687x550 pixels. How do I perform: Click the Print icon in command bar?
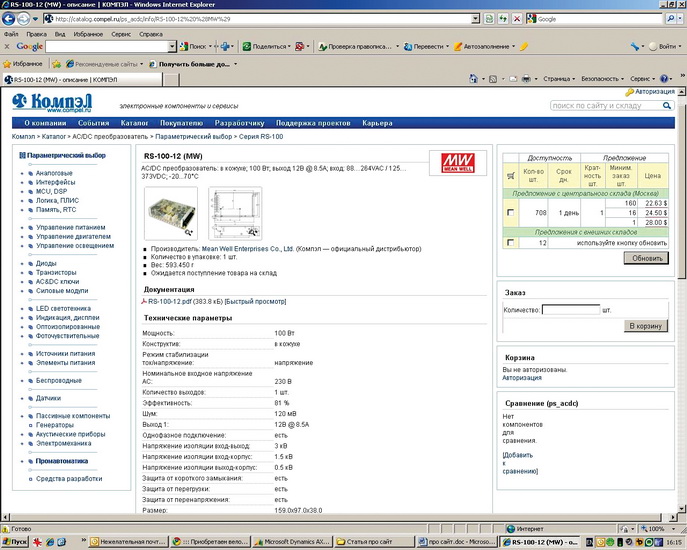pos(526,79)
